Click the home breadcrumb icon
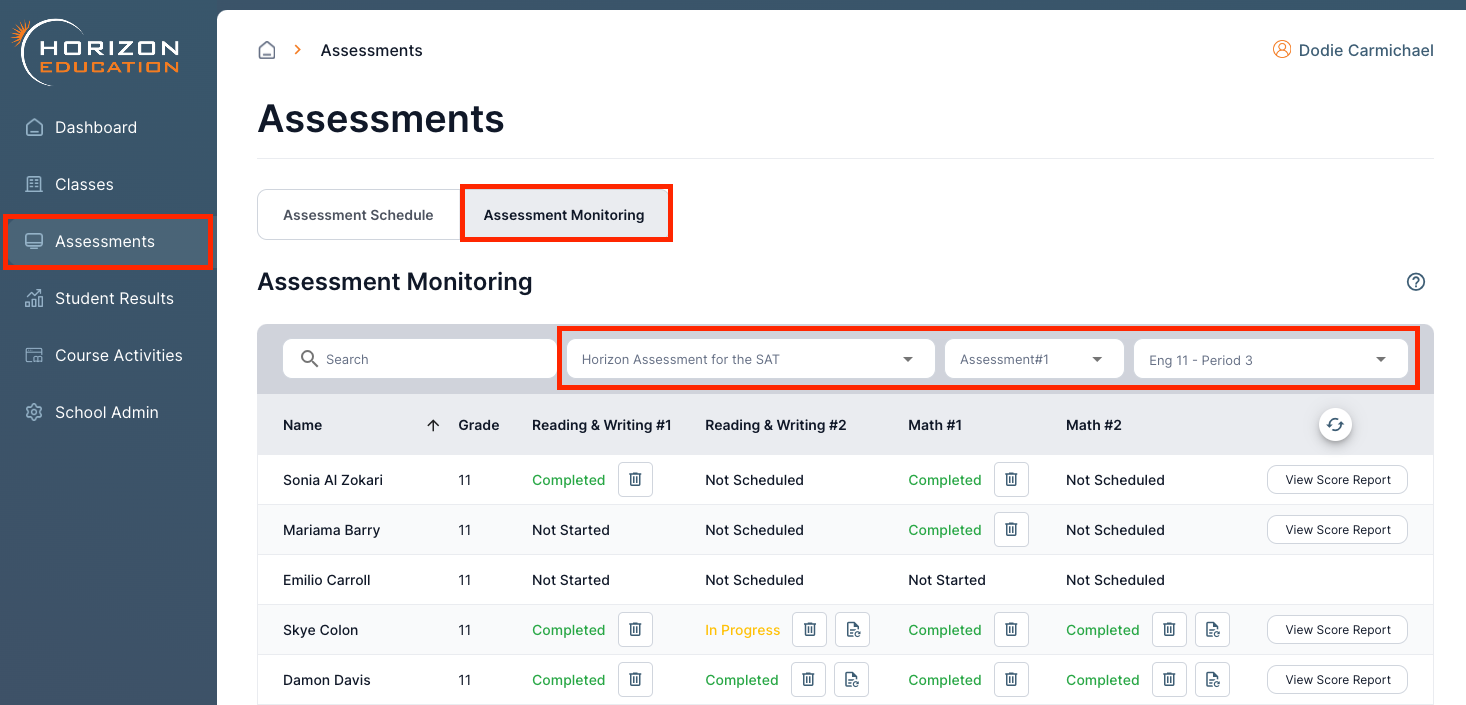This screenshot has width=1466, height=705. [267, 50]
